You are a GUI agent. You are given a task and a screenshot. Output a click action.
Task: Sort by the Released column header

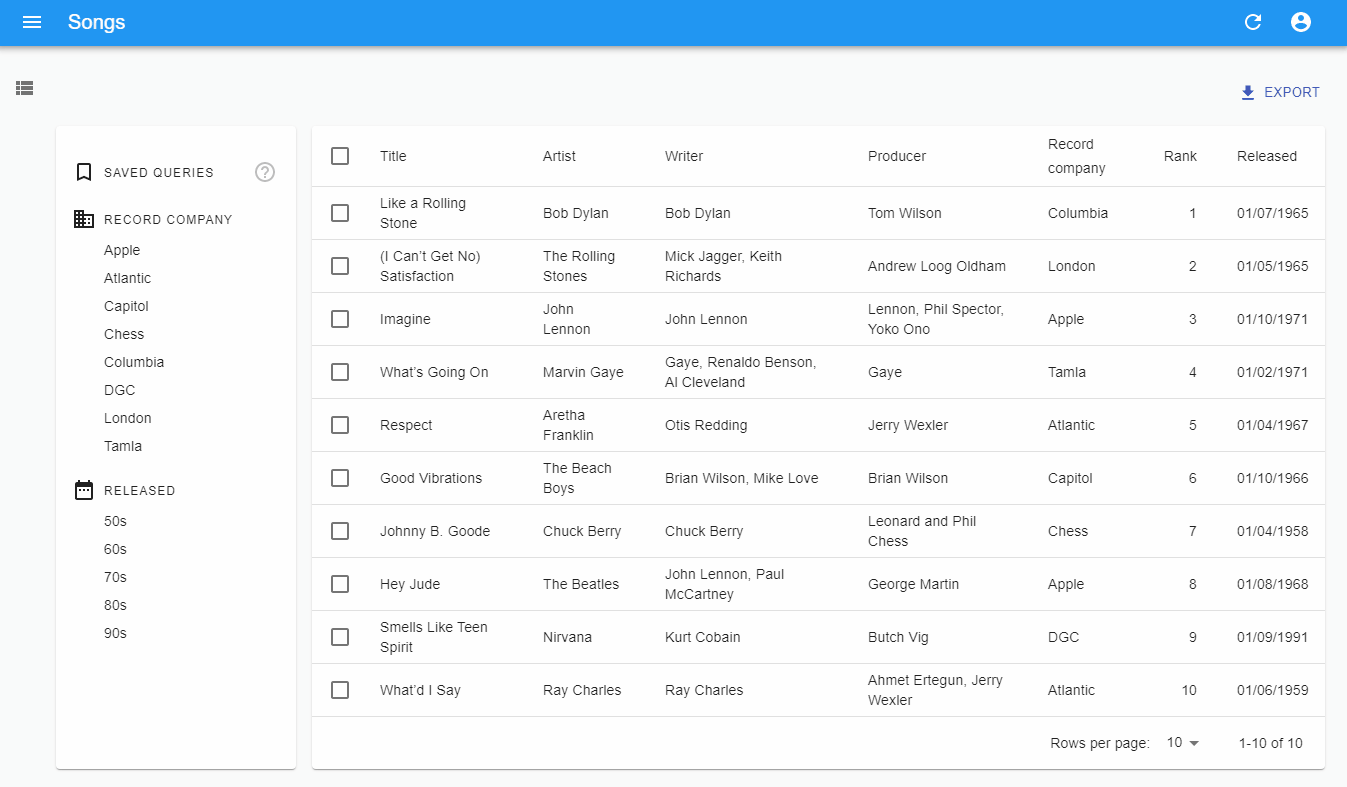[1267, 156]
